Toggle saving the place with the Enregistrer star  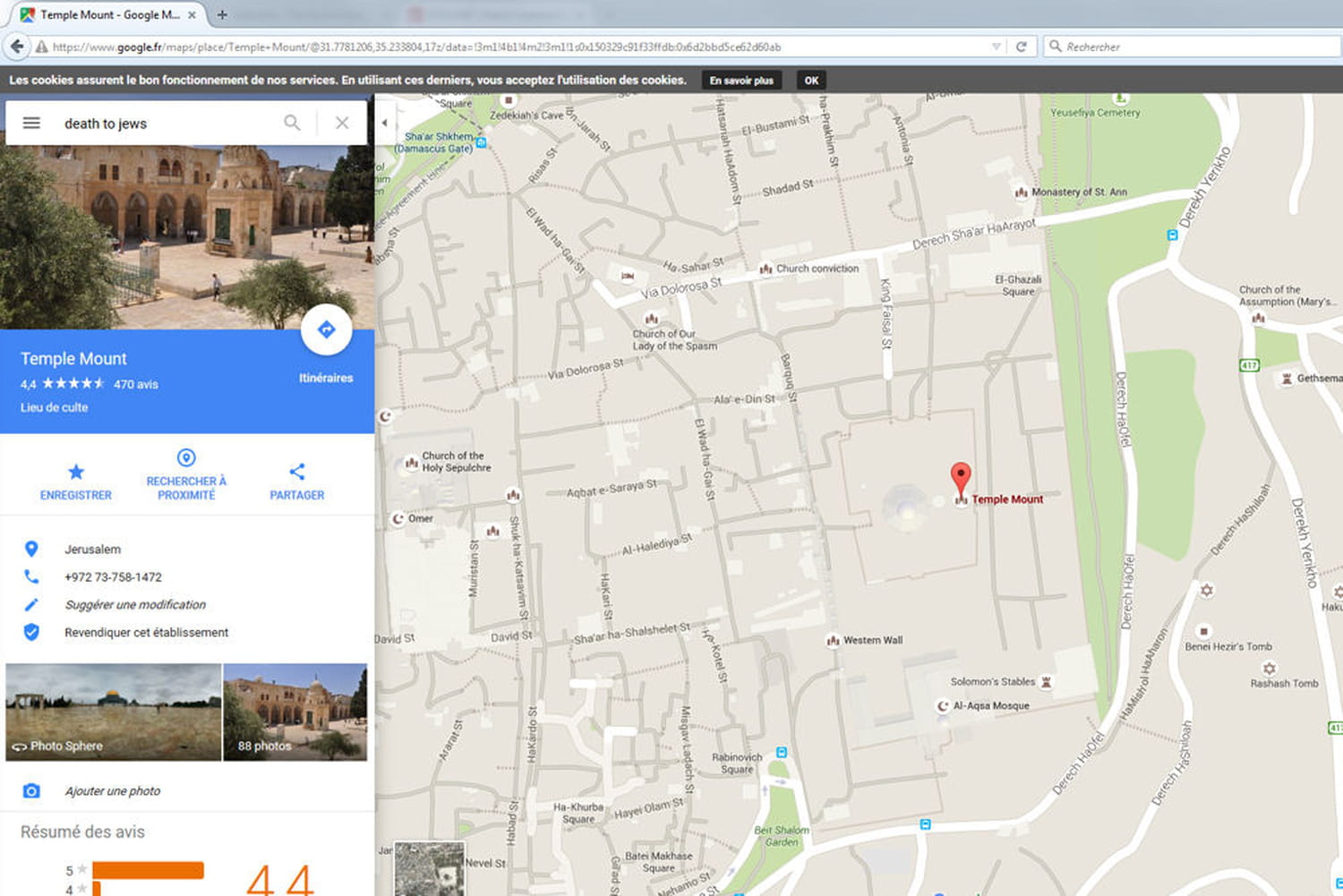(x=75, y=469)
